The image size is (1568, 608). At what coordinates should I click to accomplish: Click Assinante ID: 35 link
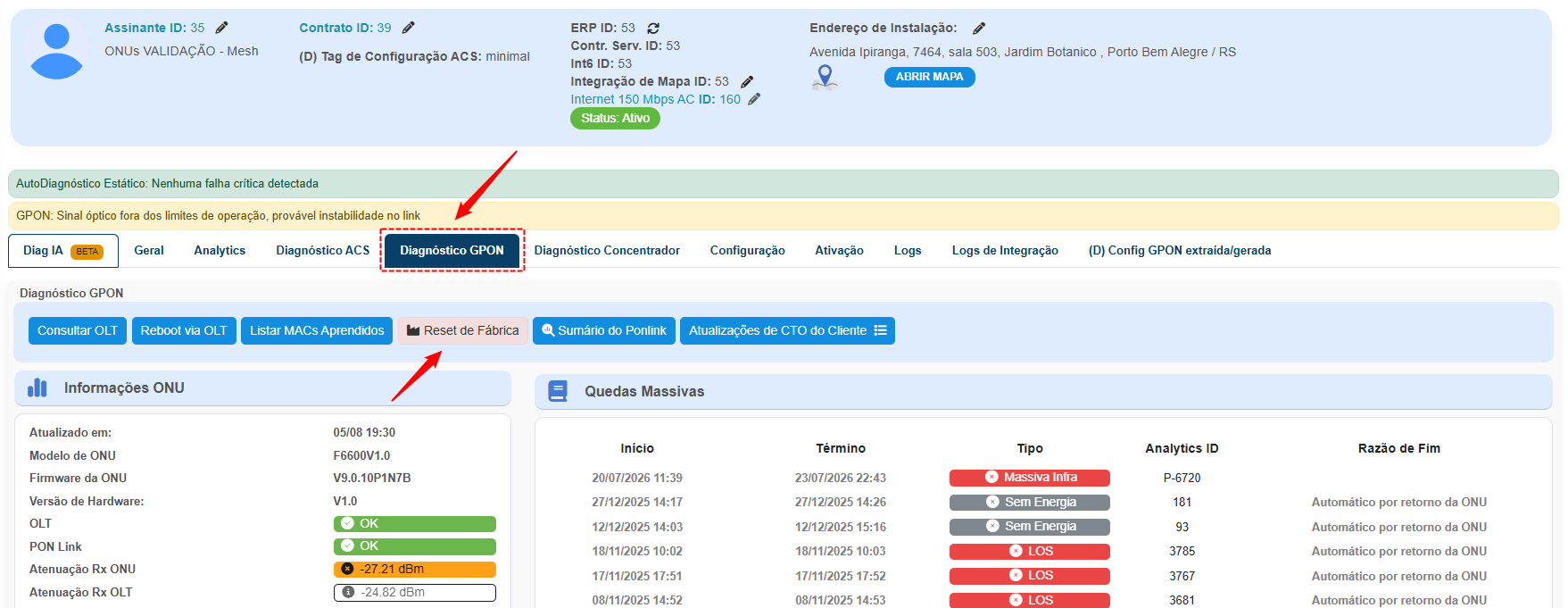click(154, 28)
